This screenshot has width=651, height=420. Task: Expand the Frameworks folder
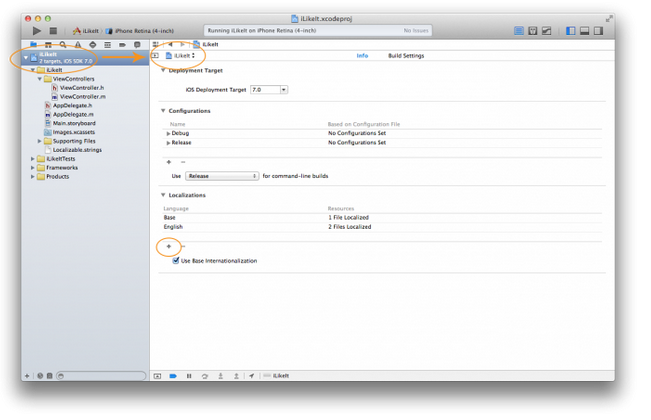[x=32, y=168]
